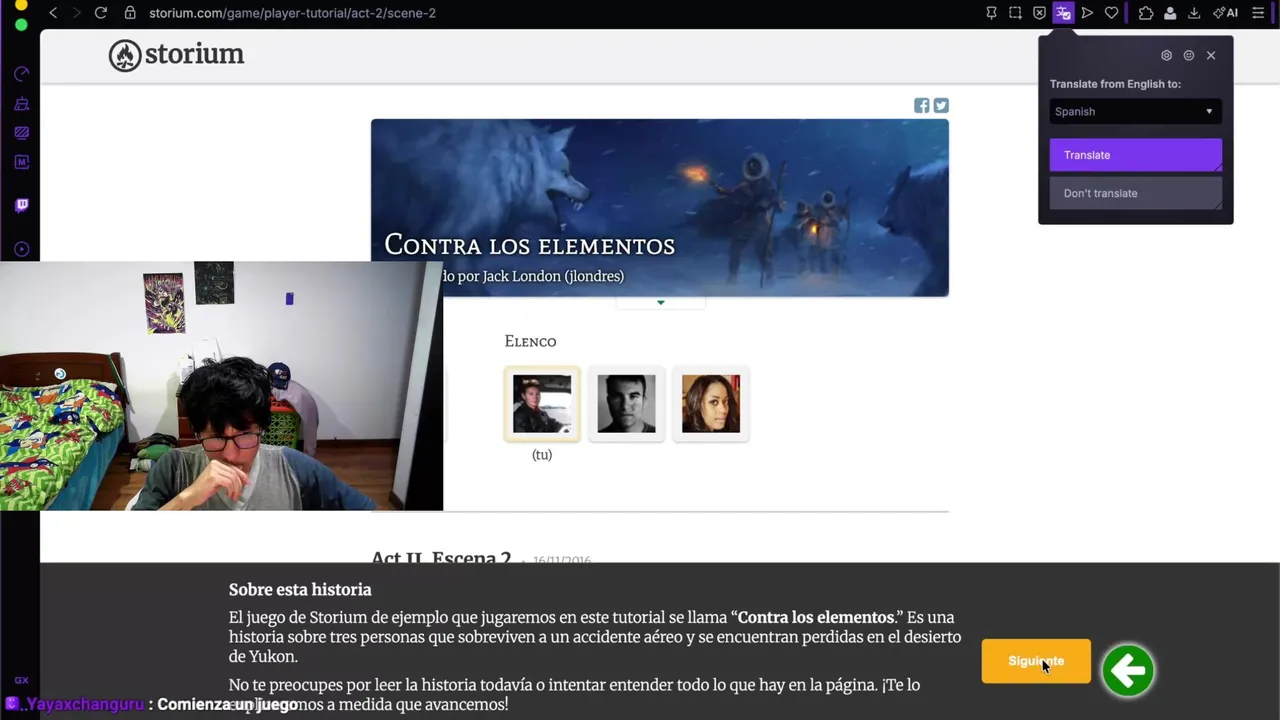Open the ad blocker shield icon

click(1039, 13)
